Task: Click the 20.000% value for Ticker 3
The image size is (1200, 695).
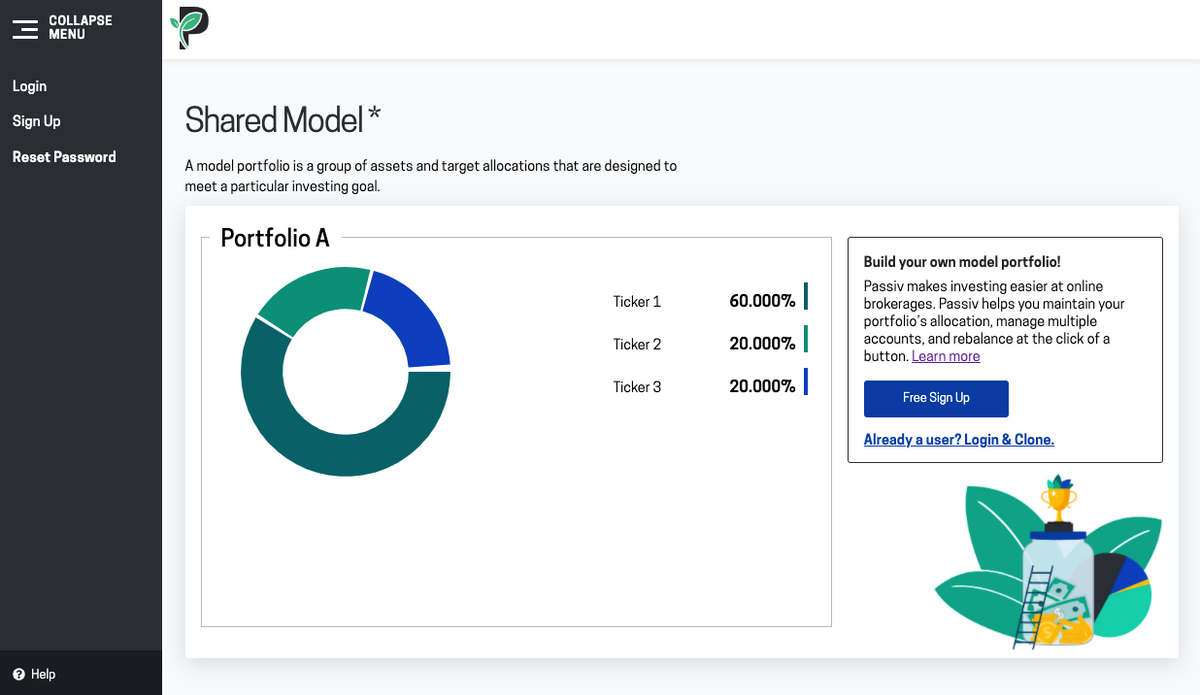Action: (x=762, y=386)
